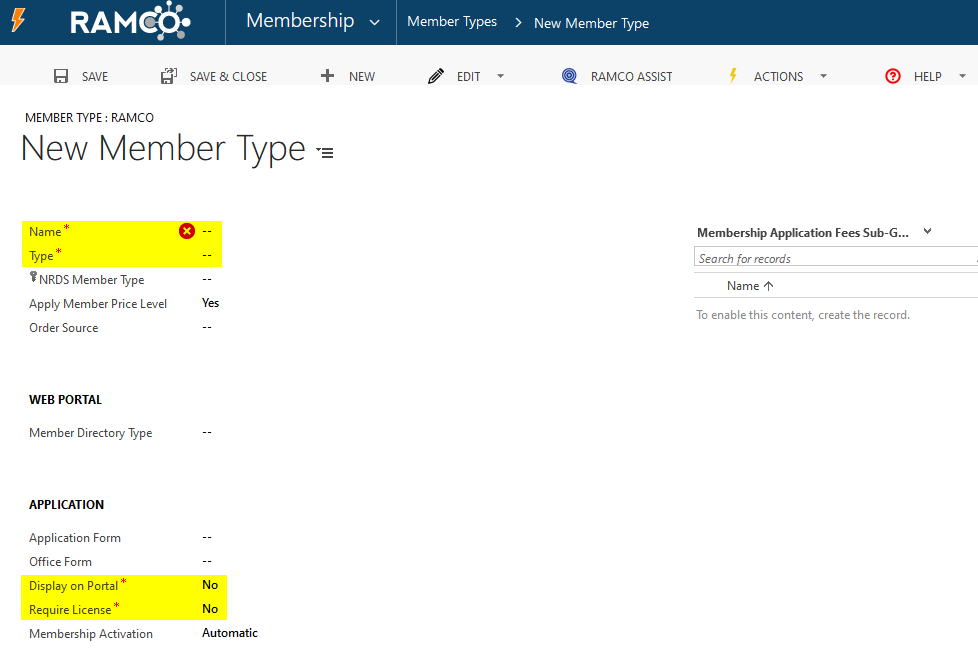The image size is (978, 672).
Task: Toggle Apply Member Price Level Yes value
Action: [210, 303]
